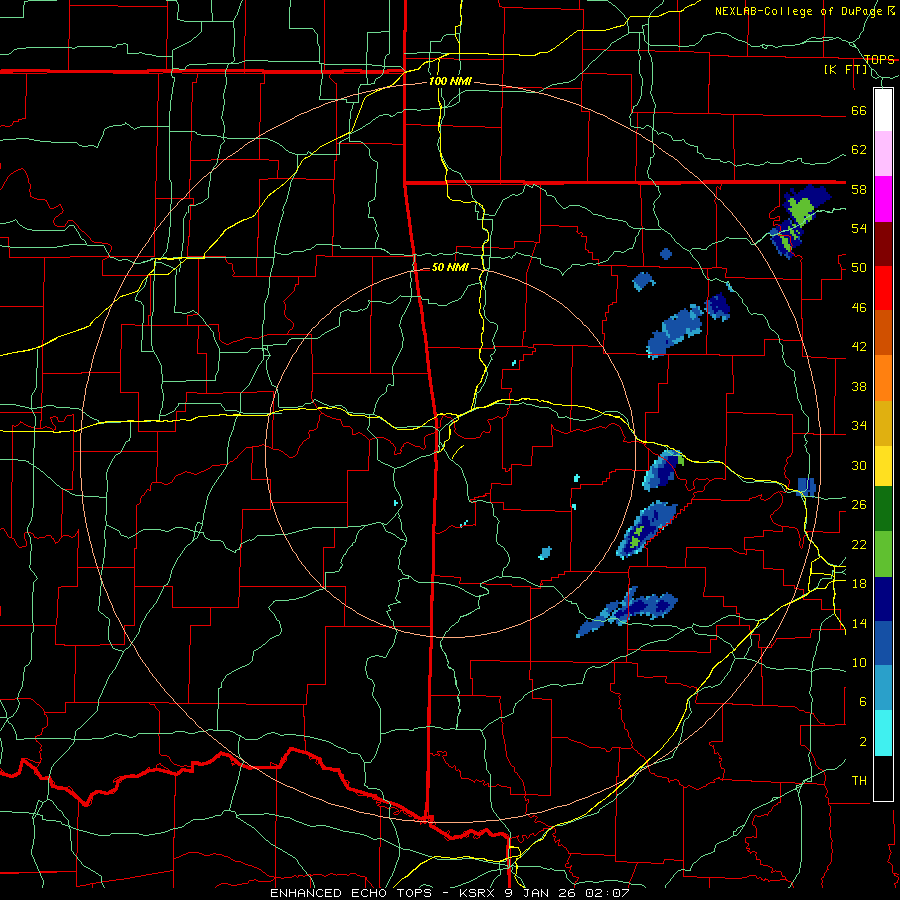Click the small blue square echo near the eastern 100 NMI ring

tap(806, 487)
